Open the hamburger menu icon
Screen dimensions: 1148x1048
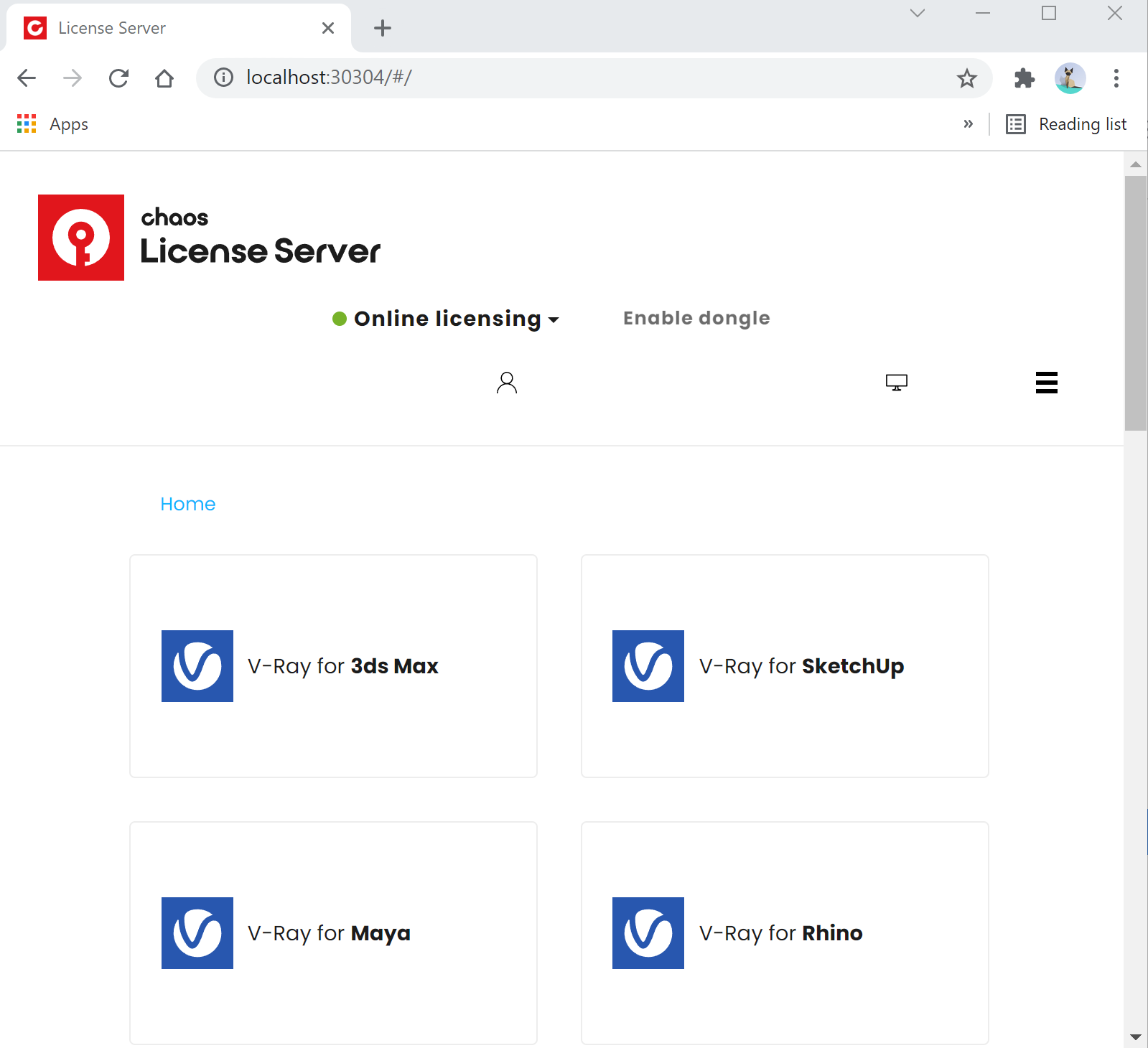(1047, 383)
